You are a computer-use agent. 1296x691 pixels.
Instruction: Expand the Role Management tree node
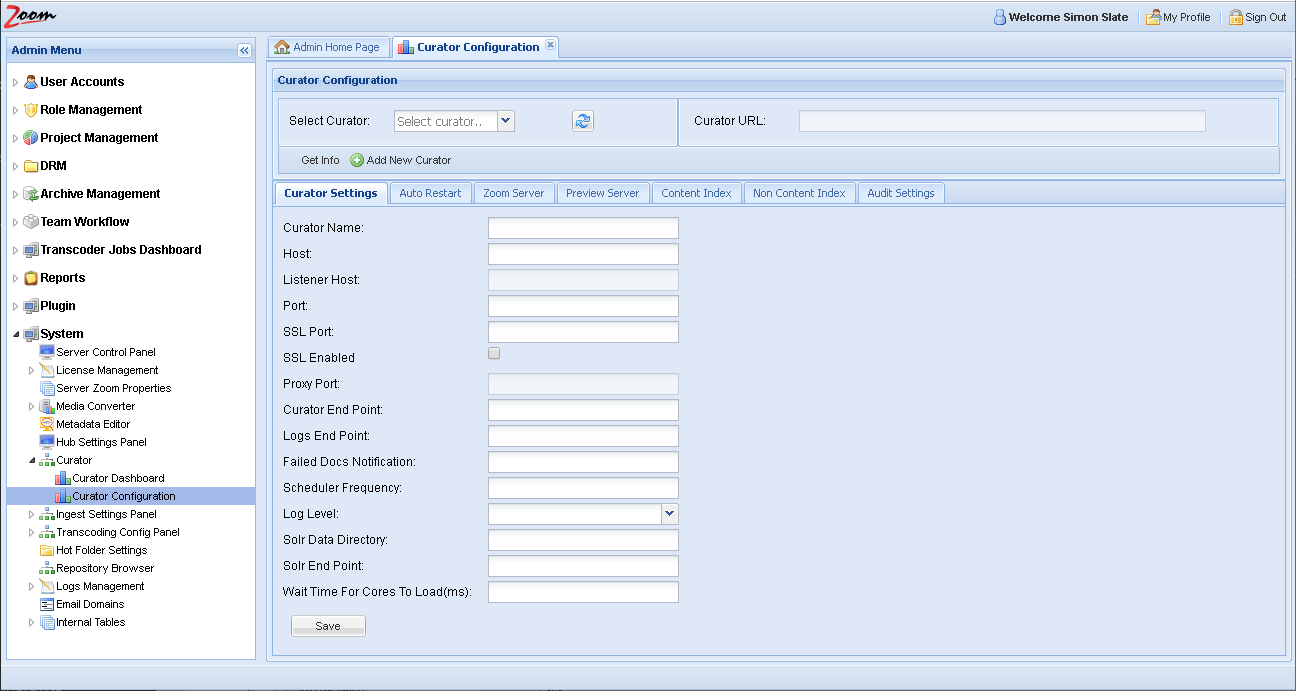click(15, 110)
